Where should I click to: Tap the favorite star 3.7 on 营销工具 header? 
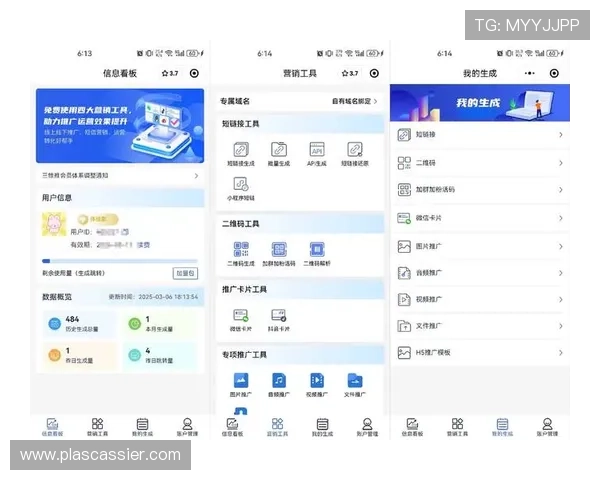click(x=350, y=73)
